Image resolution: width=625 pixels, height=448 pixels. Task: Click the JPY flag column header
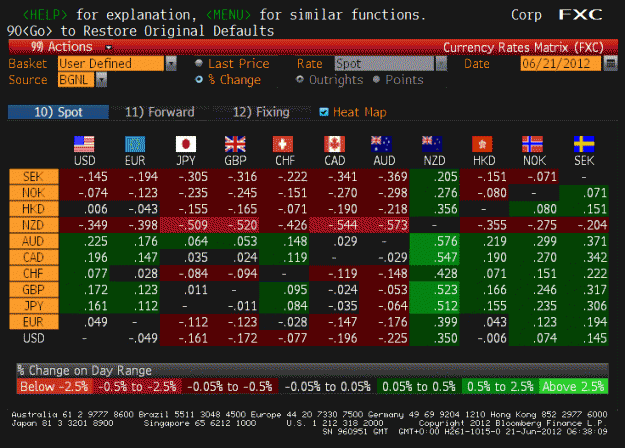[x=186, y=151]
